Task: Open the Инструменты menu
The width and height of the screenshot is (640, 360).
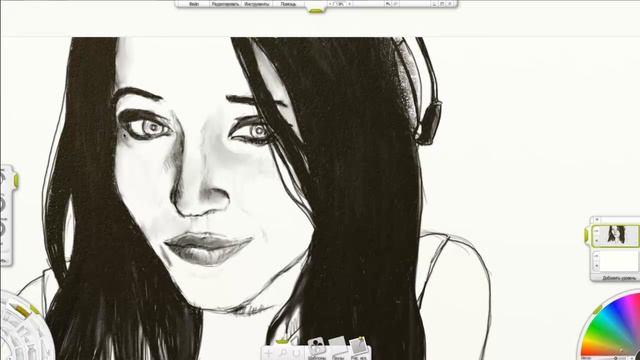Action: (x=257, y=4)
